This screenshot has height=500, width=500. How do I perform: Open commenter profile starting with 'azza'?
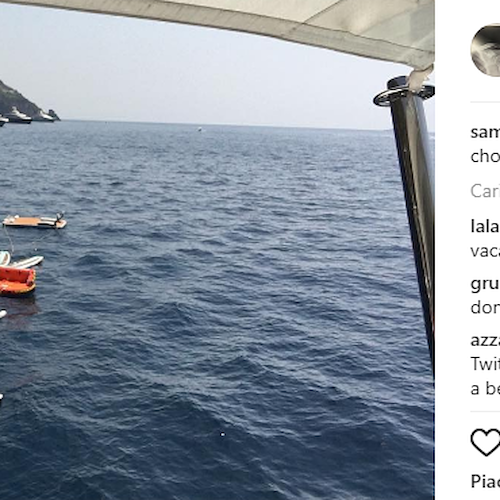point(485,341)
